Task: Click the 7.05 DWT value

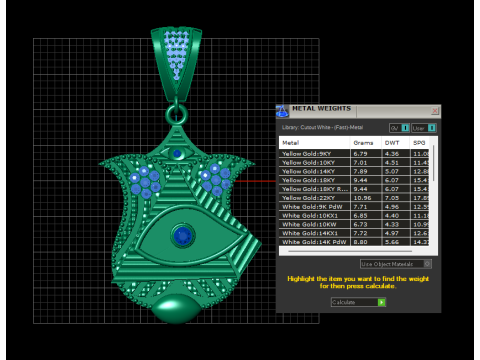Action: click(x=392, y=198)
